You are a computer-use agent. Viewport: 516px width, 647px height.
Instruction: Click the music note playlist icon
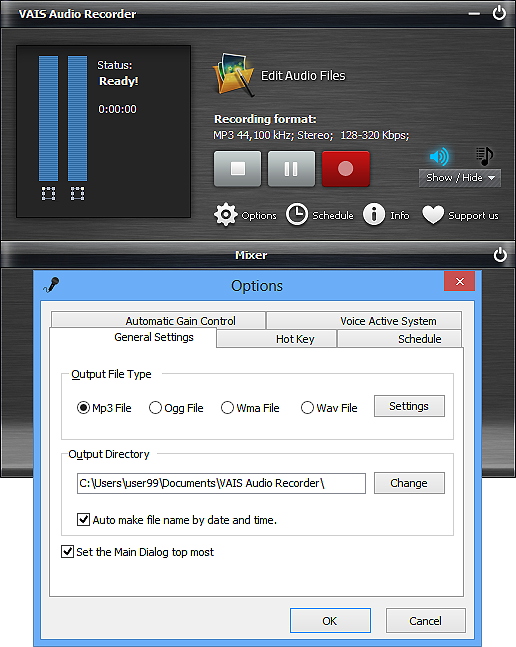pos(485,156)
